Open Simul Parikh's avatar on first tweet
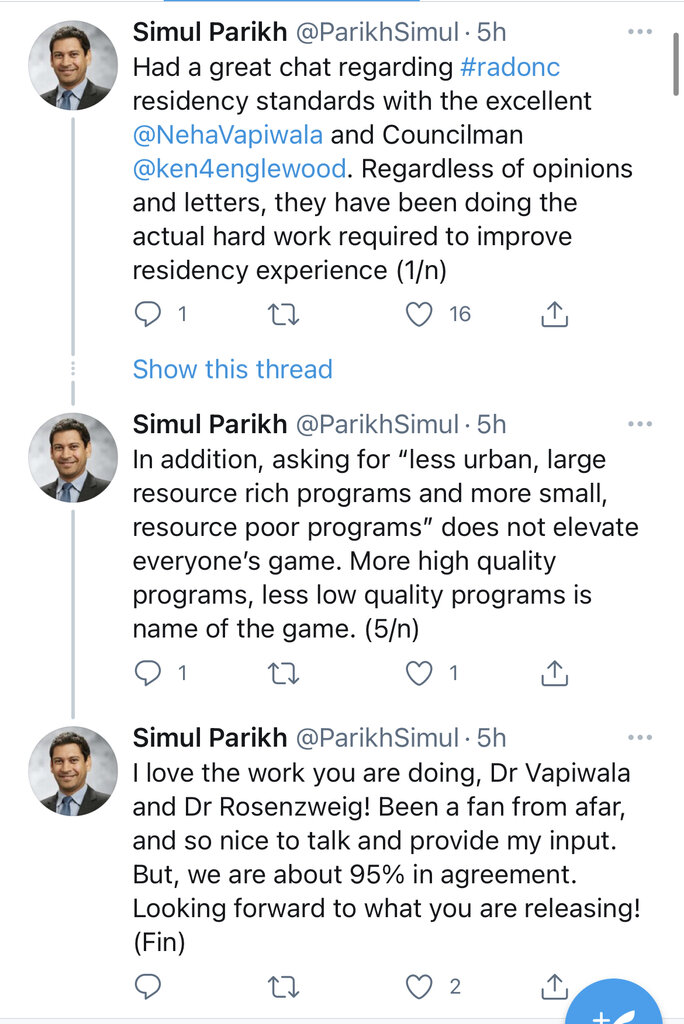 click(72, 65)
